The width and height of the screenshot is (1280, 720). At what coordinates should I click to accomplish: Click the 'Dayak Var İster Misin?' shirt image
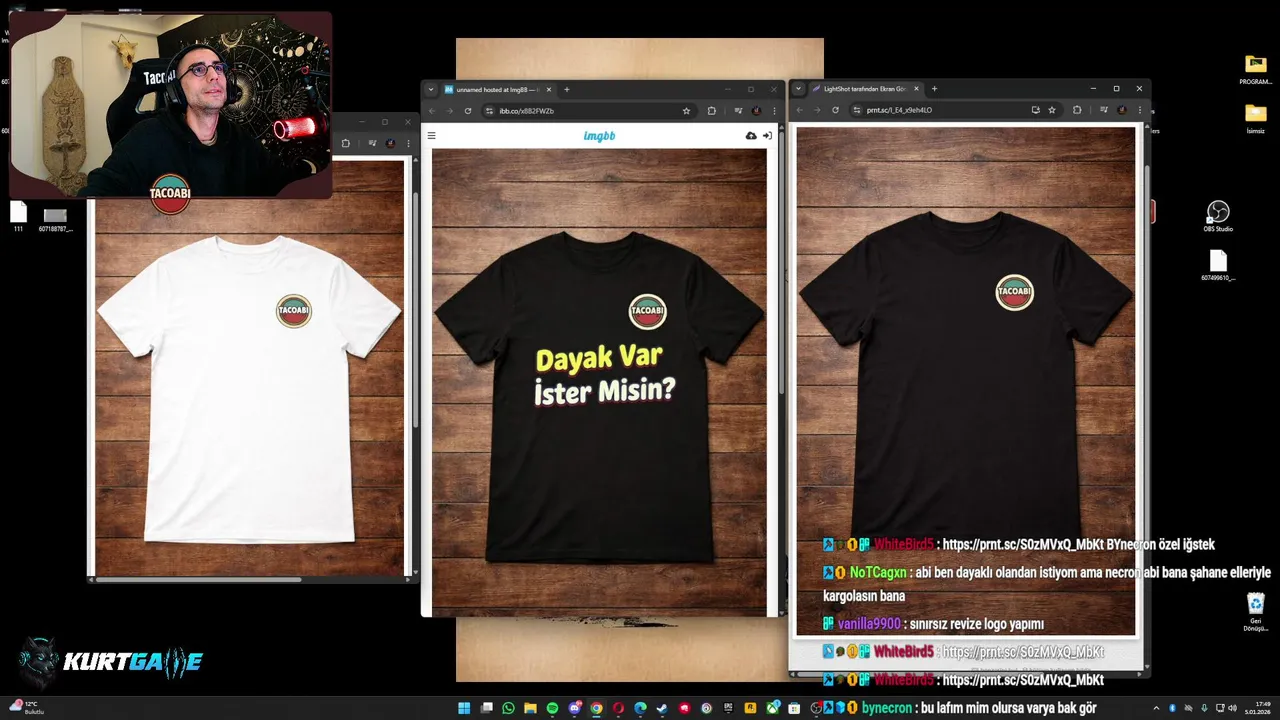(x=600, y=383)
